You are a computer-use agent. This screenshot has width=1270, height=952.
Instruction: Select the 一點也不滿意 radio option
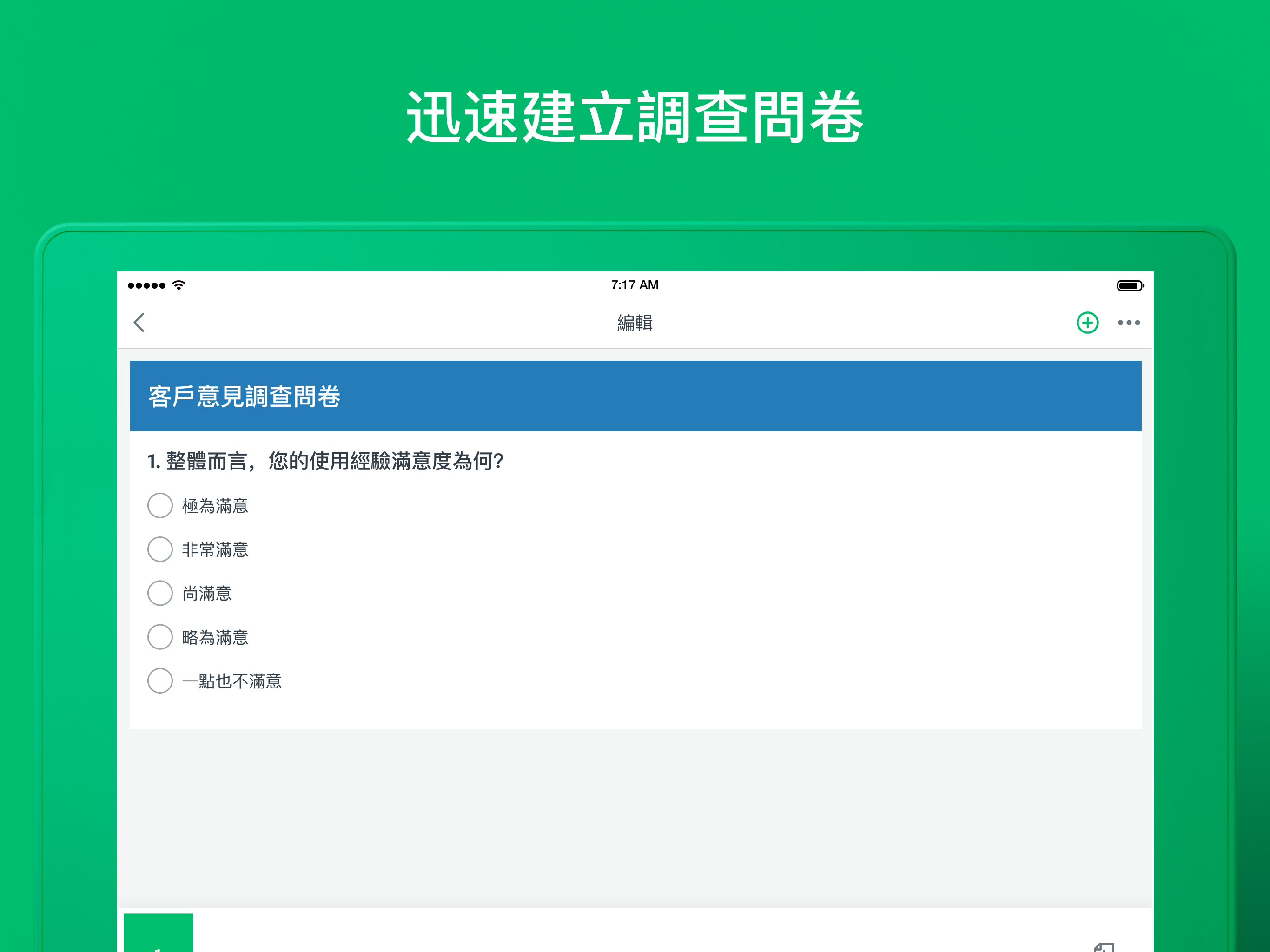point(160,681)
